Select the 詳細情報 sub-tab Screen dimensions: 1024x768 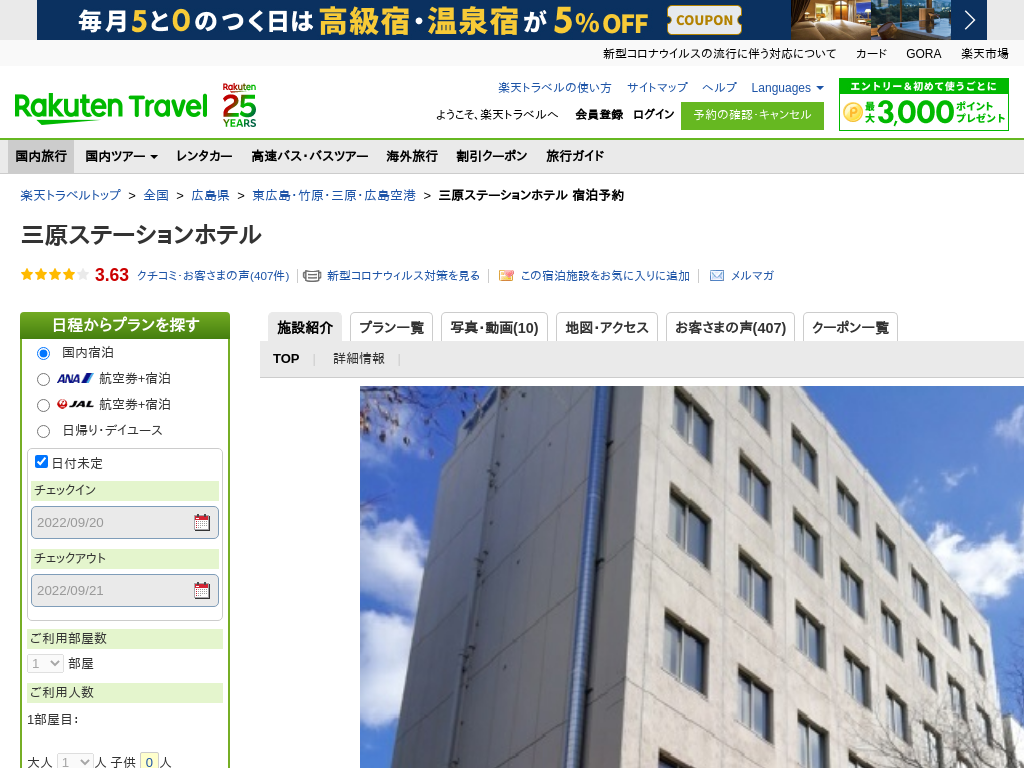pos(359,359)
